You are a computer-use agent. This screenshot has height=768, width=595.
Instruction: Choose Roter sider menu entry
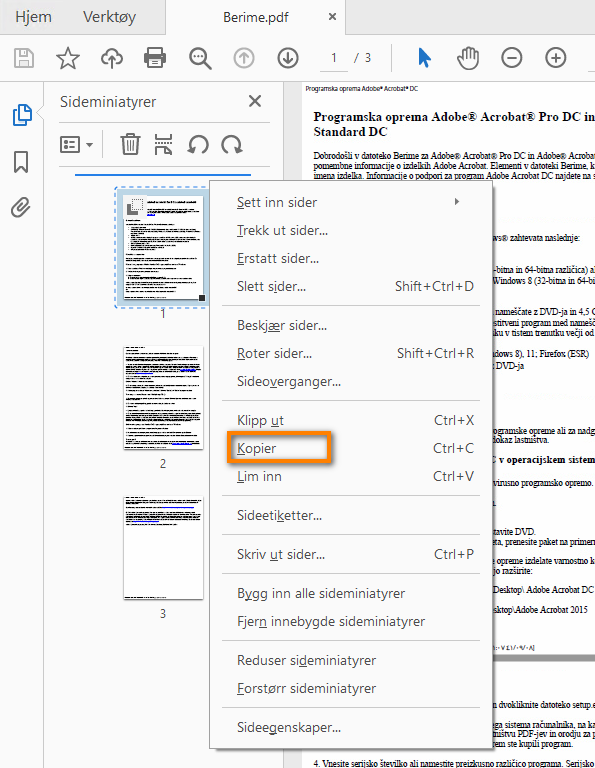point(351,353)
